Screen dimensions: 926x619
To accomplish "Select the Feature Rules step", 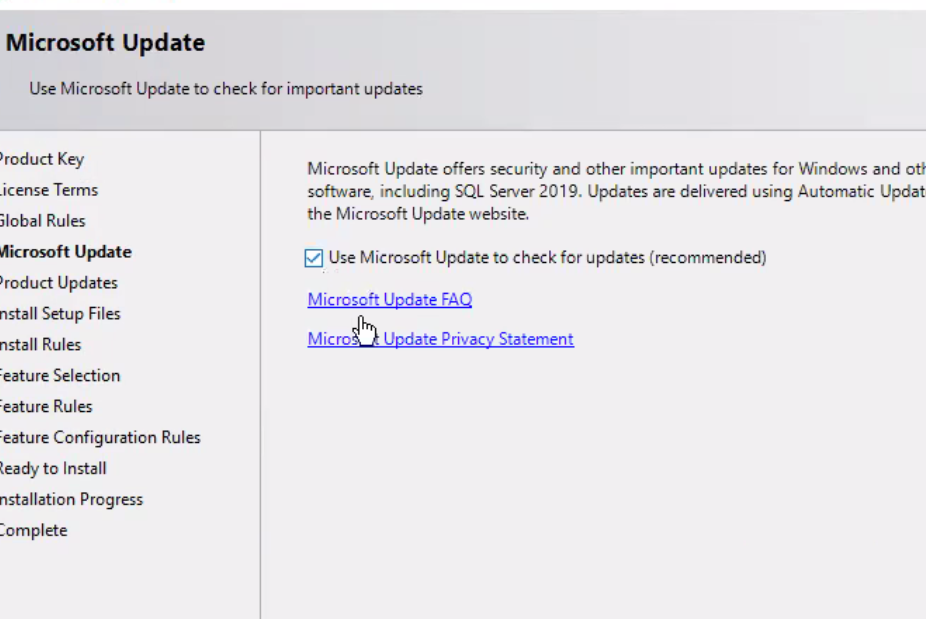I will [46, 406].
